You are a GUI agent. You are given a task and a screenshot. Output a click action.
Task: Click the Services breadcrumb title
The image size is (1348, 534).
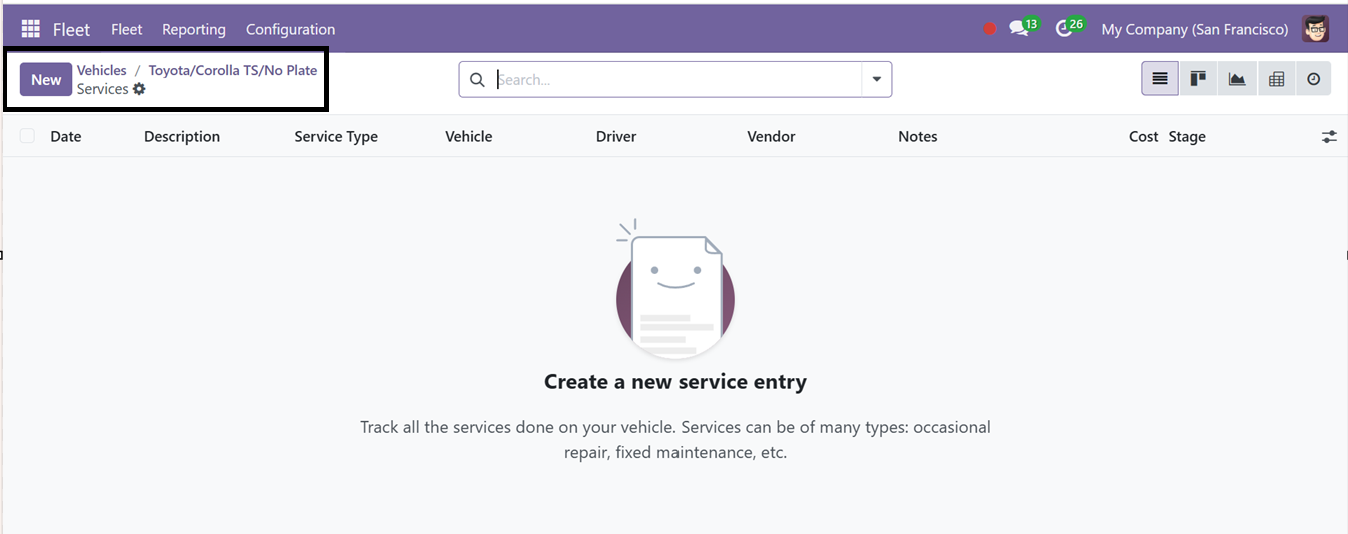tap(103, 89)
